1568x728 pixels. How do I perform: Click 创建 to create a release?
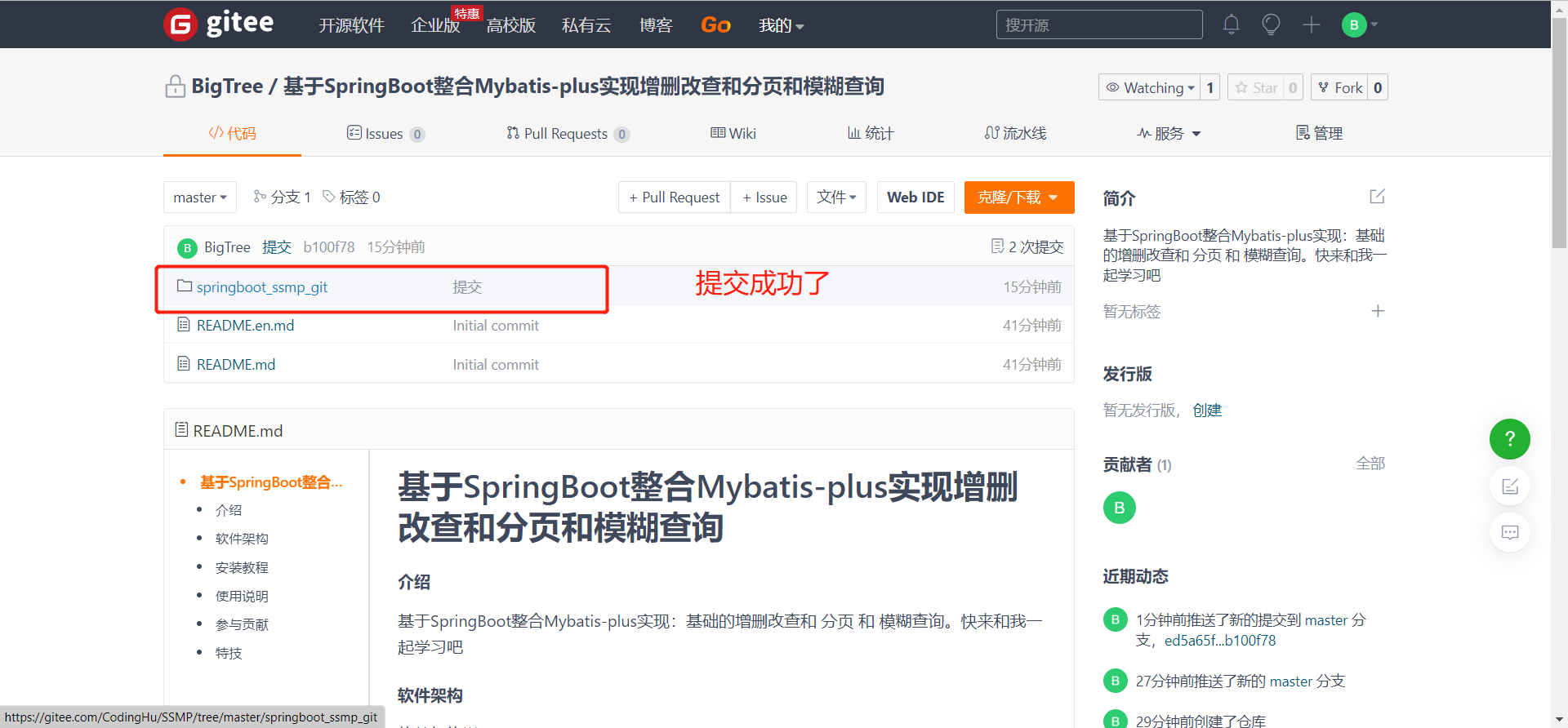pos(1207,410)
